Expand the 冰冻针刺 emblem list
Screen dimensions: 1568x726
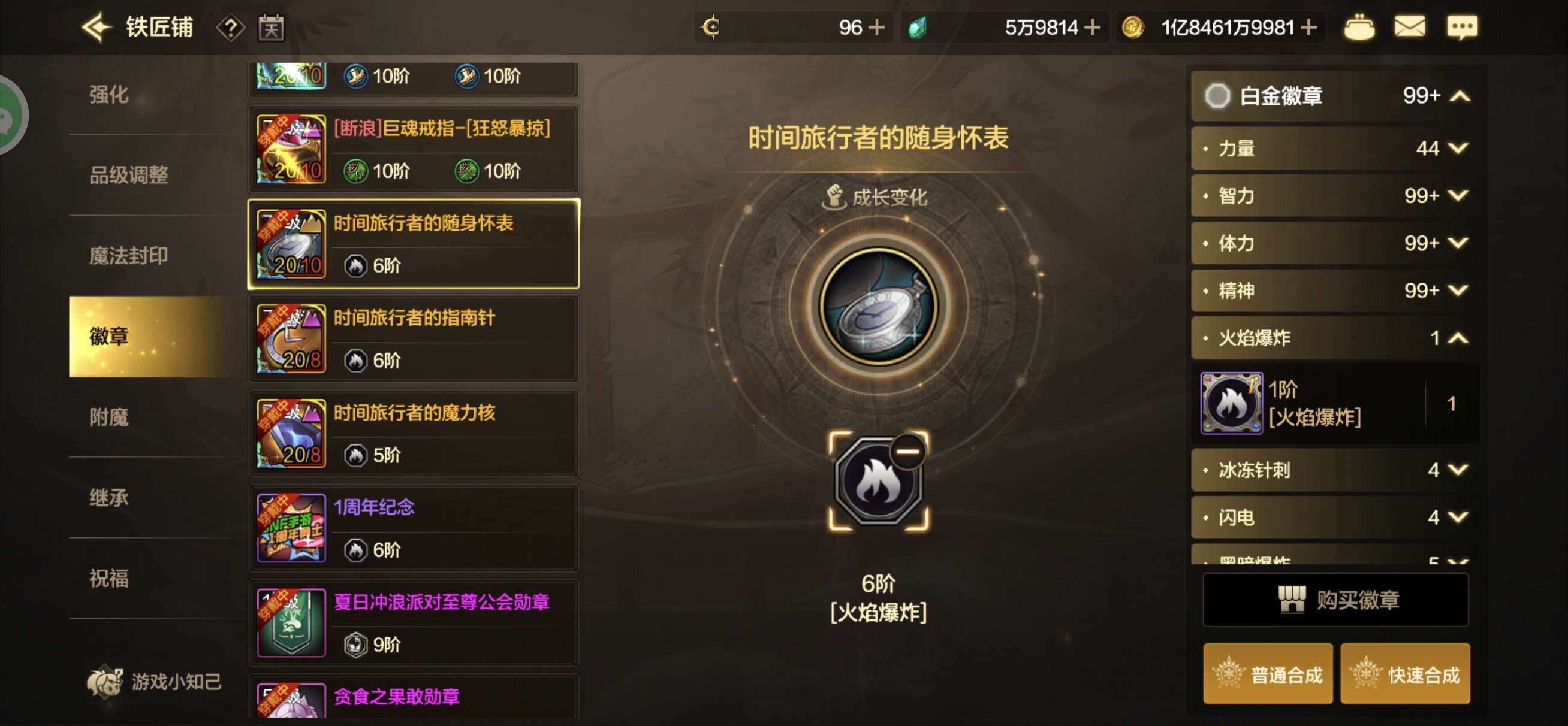point(1458,470)
